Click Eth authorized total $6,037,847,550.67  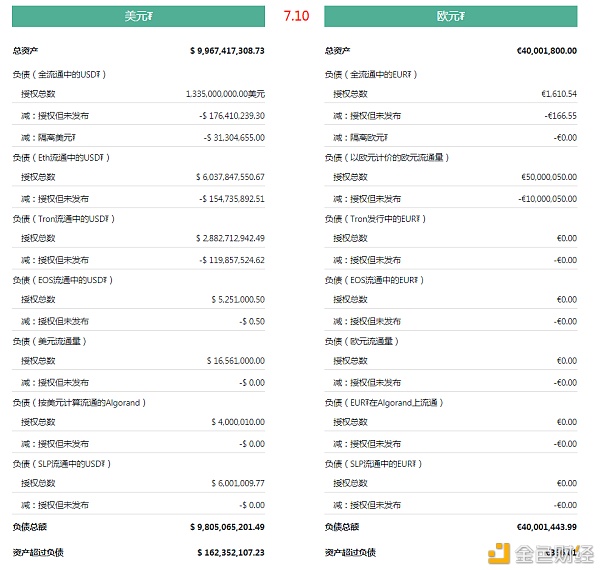230,177
